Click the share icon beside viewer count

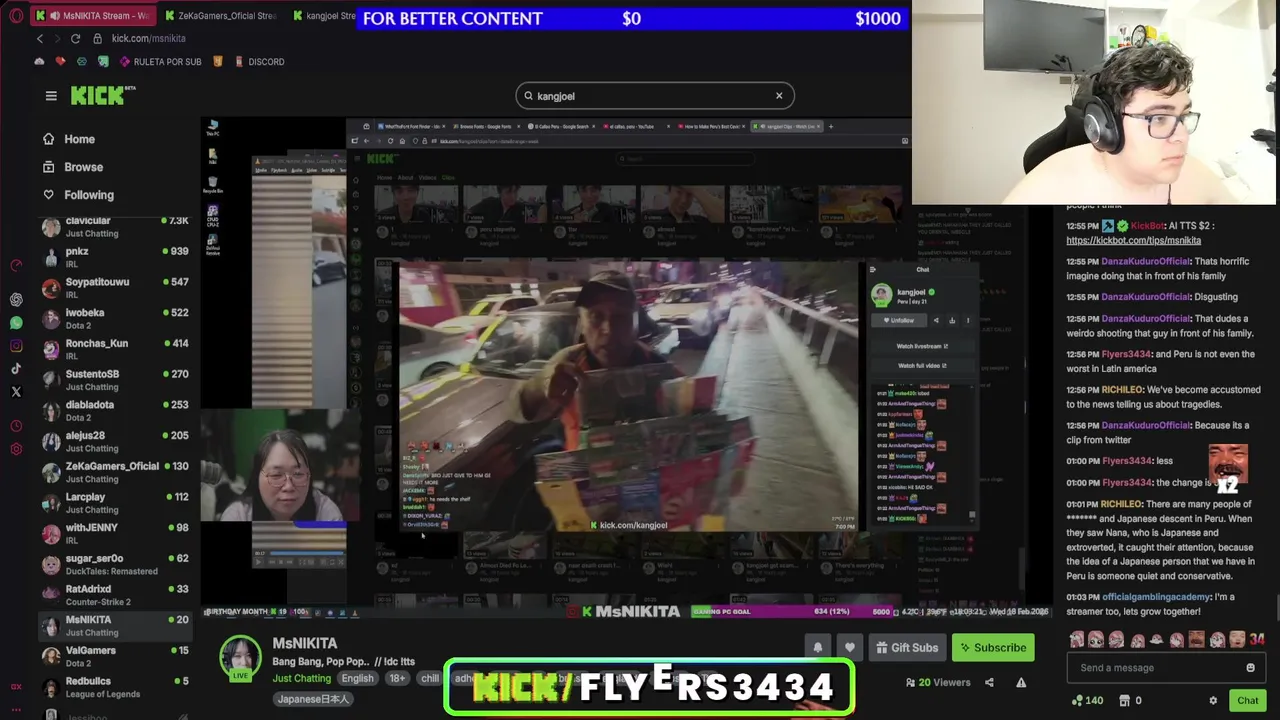pyautogui.click(x=989, y=683)
